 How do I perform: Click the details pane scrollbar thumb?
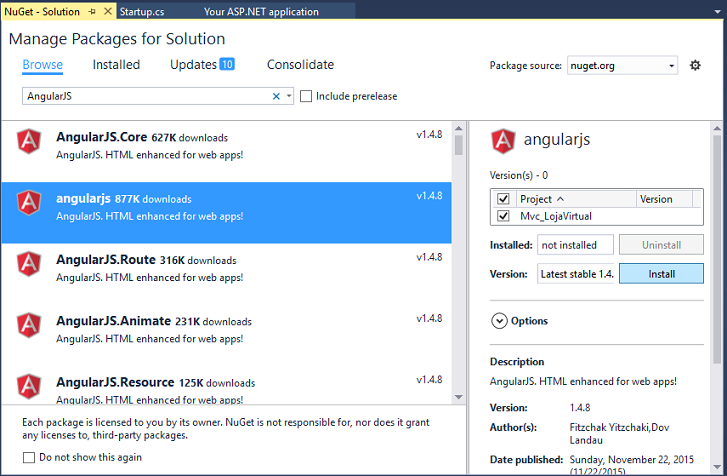pos(717,249)
